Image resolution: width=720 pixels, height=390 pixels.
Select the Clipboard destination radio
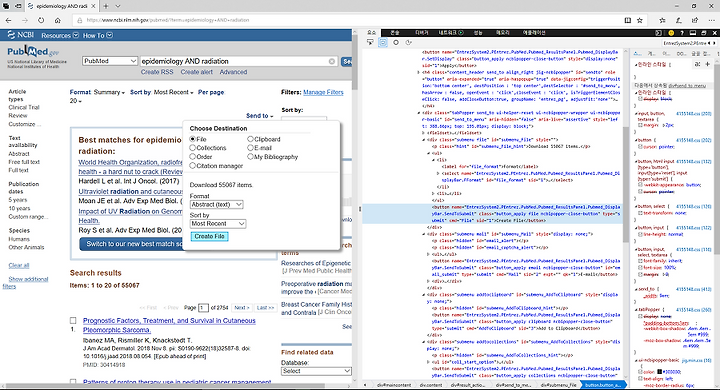click(x=250, y=139)
